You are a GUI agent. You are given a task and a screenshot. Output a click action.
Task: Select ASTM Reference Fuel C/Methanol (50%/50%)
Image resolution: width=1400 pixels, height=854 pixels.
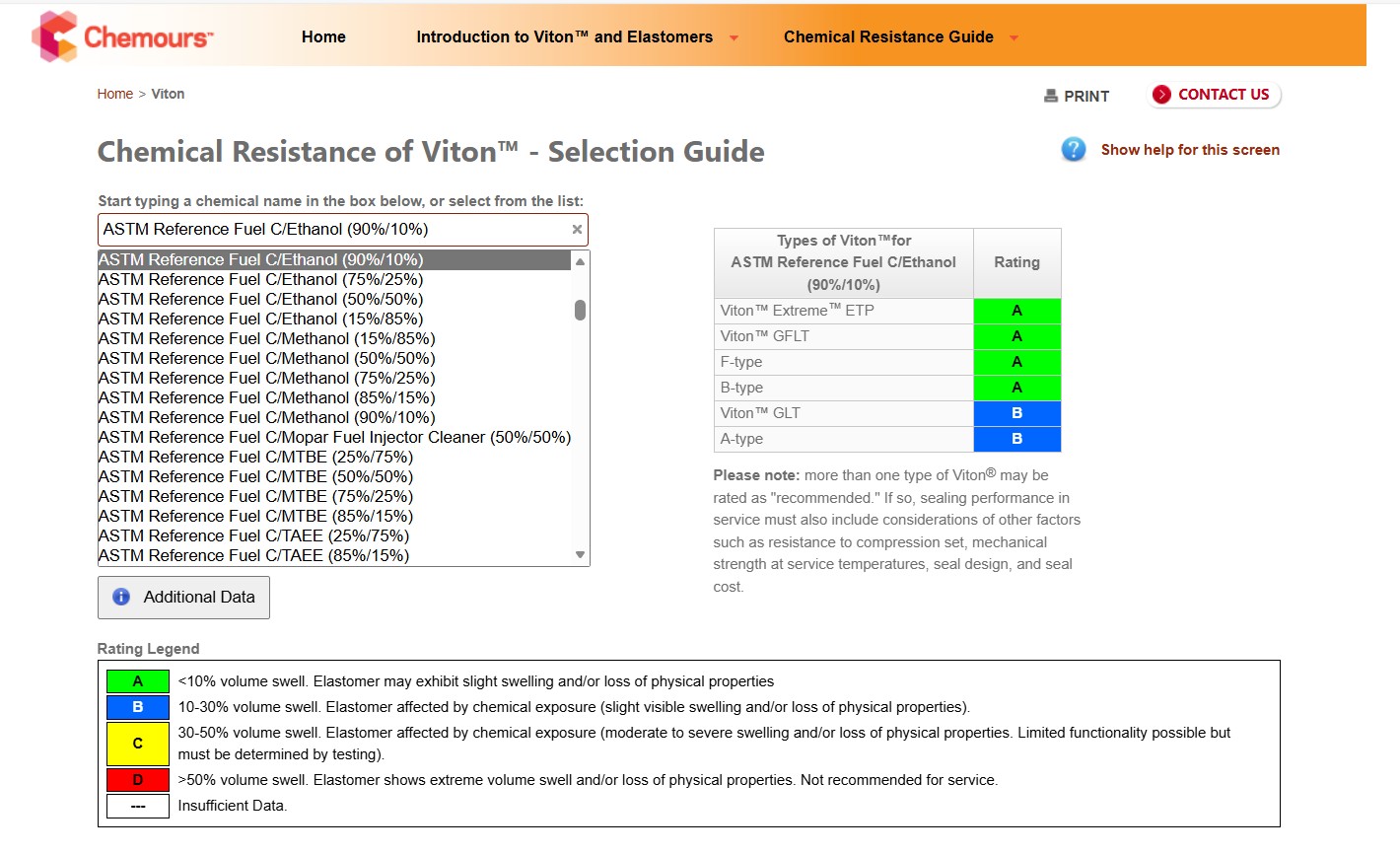pyautogui.click(x=266, y=359)
